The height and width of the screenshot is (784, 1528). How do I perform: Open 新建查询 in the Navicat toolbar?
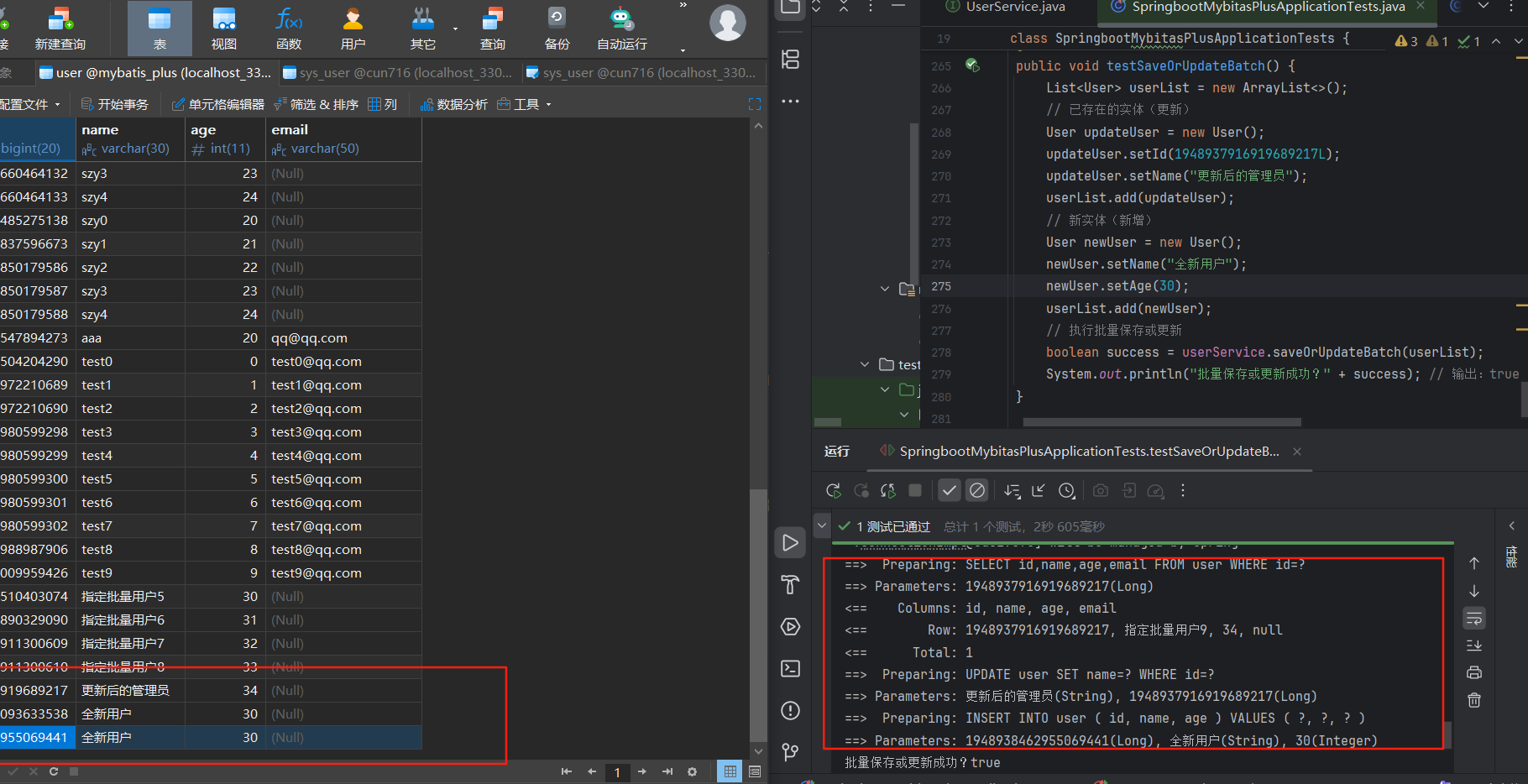(x=60, y=29)
